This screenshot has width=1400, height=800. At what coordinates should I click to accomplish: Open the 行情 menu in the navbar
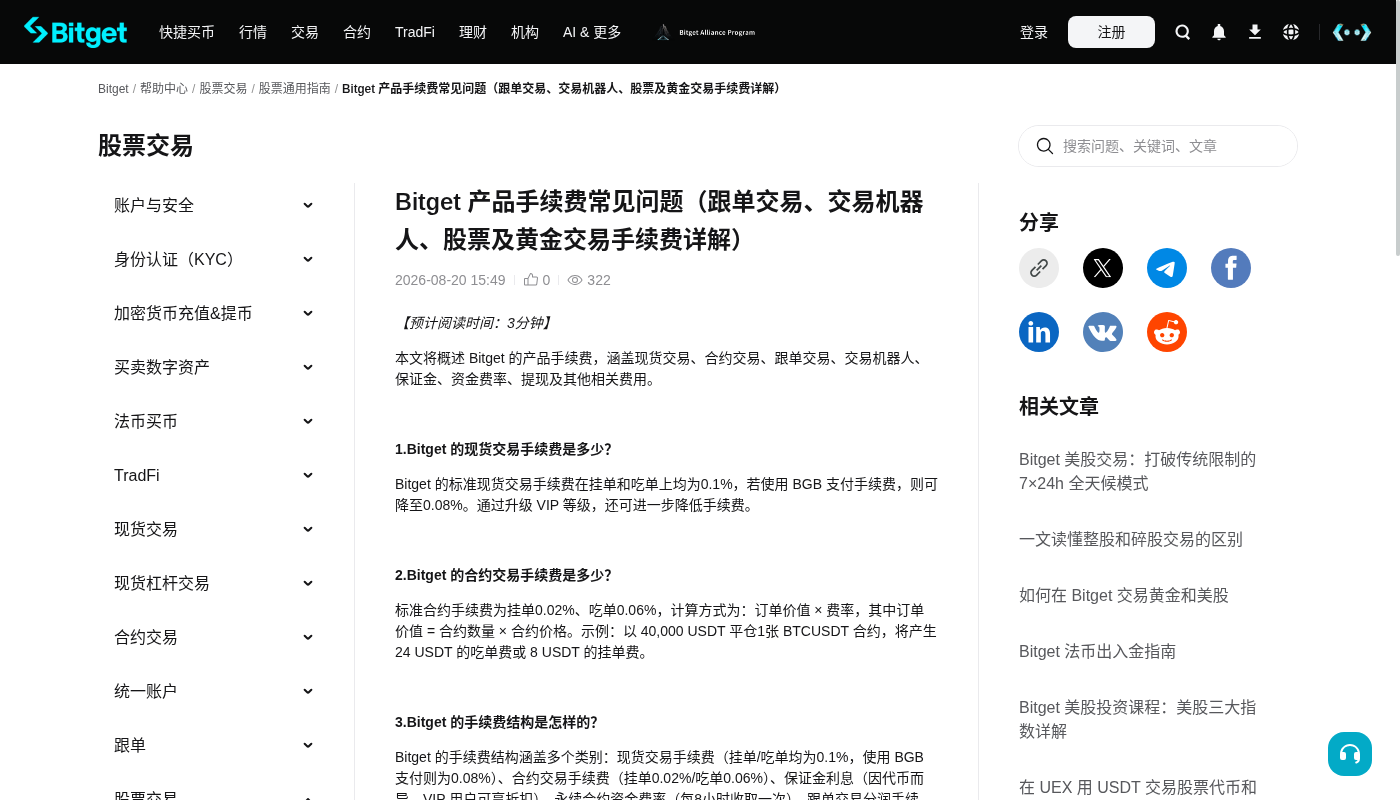[253, 32]
